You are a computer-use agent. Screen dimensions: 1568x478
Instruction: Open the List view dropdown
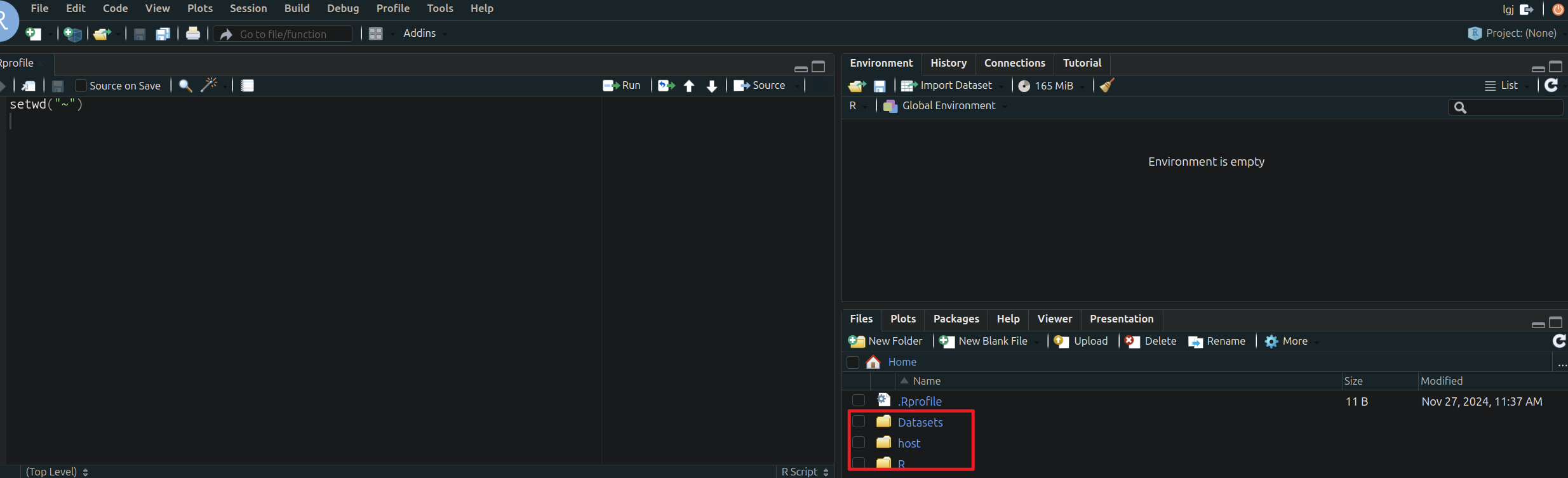point(1506,86)
